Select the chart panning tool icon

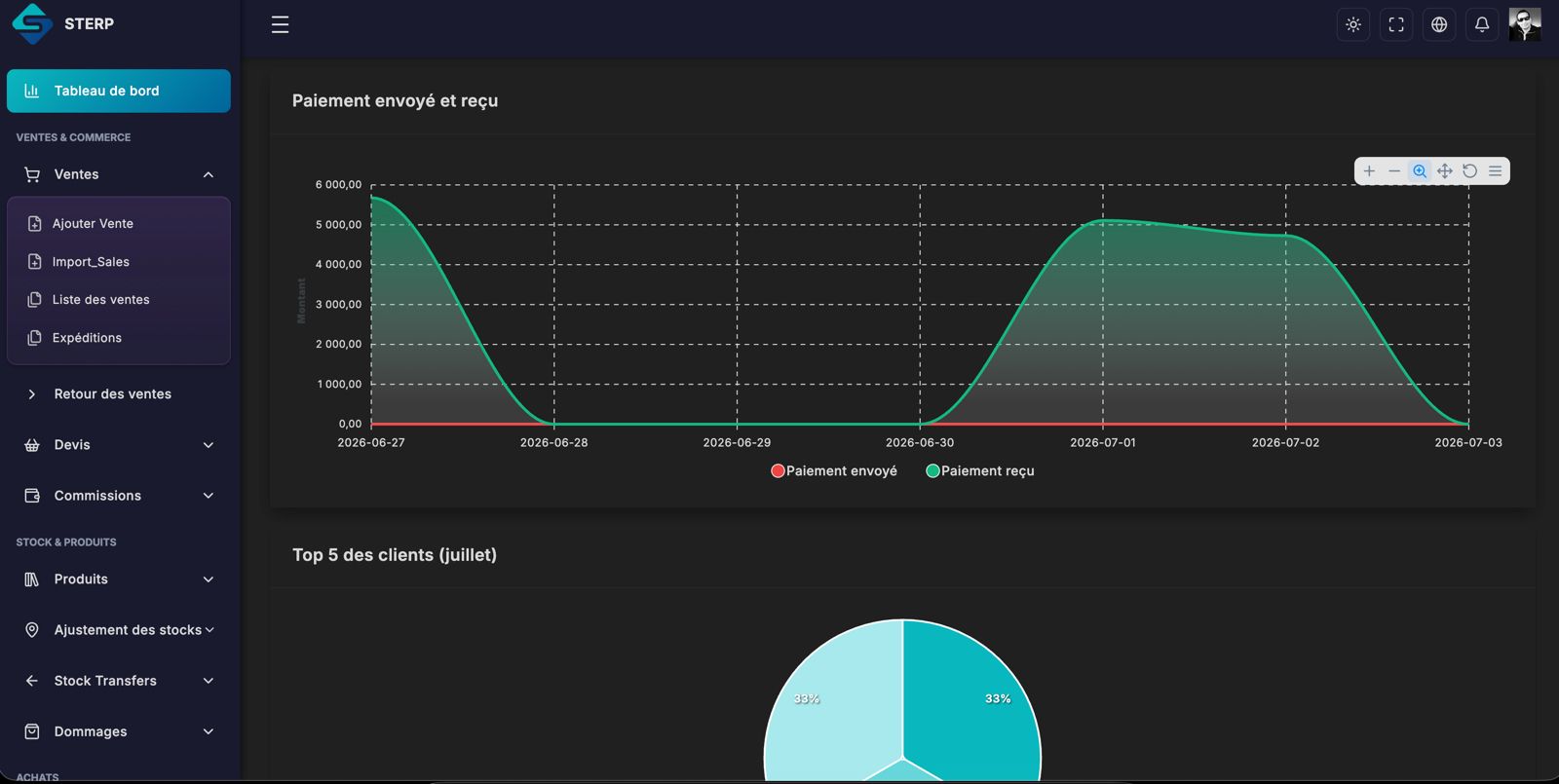pos(1445,171)
